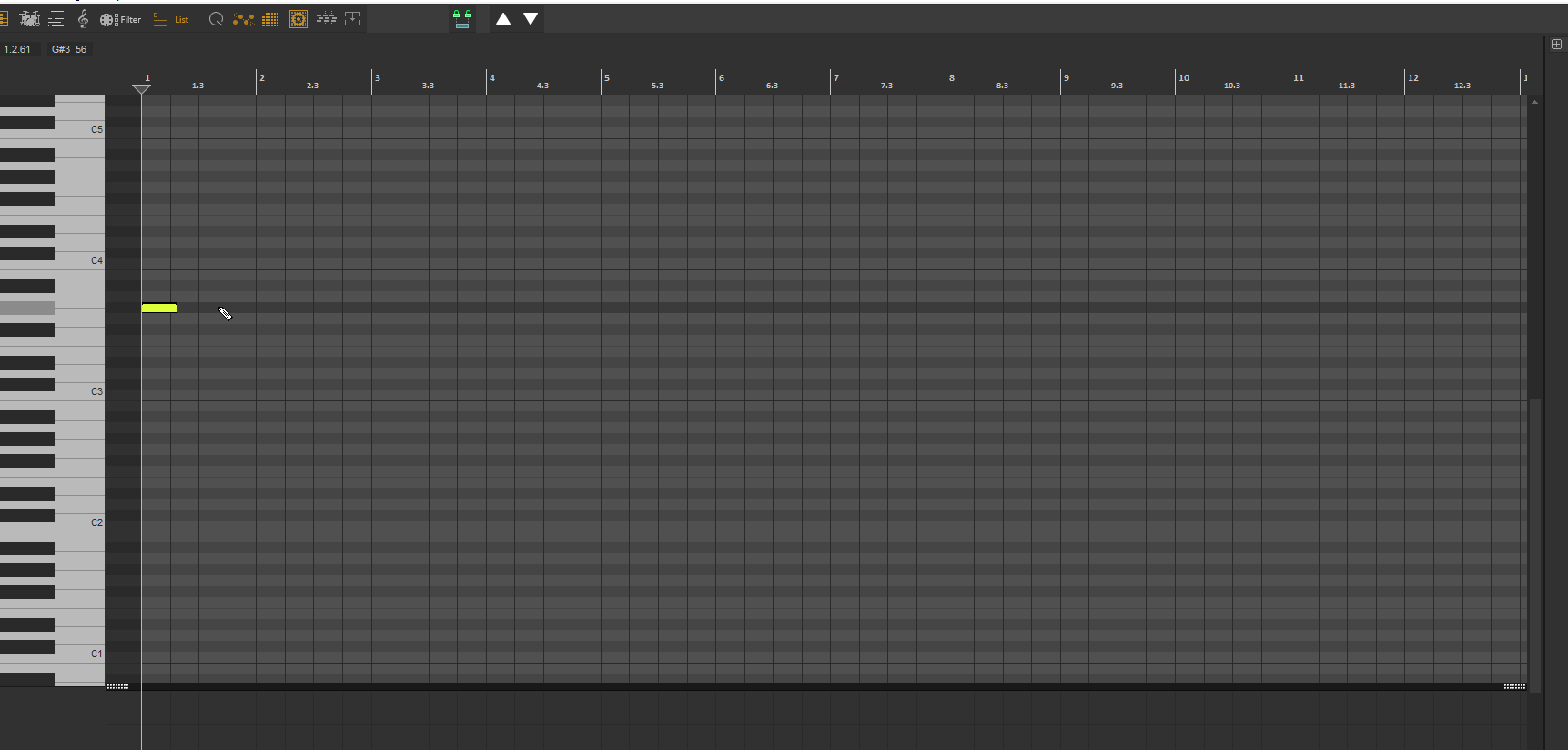1568x750 pixels.
Task: Click the dashed step-grid icon
Action: (326, 19)
